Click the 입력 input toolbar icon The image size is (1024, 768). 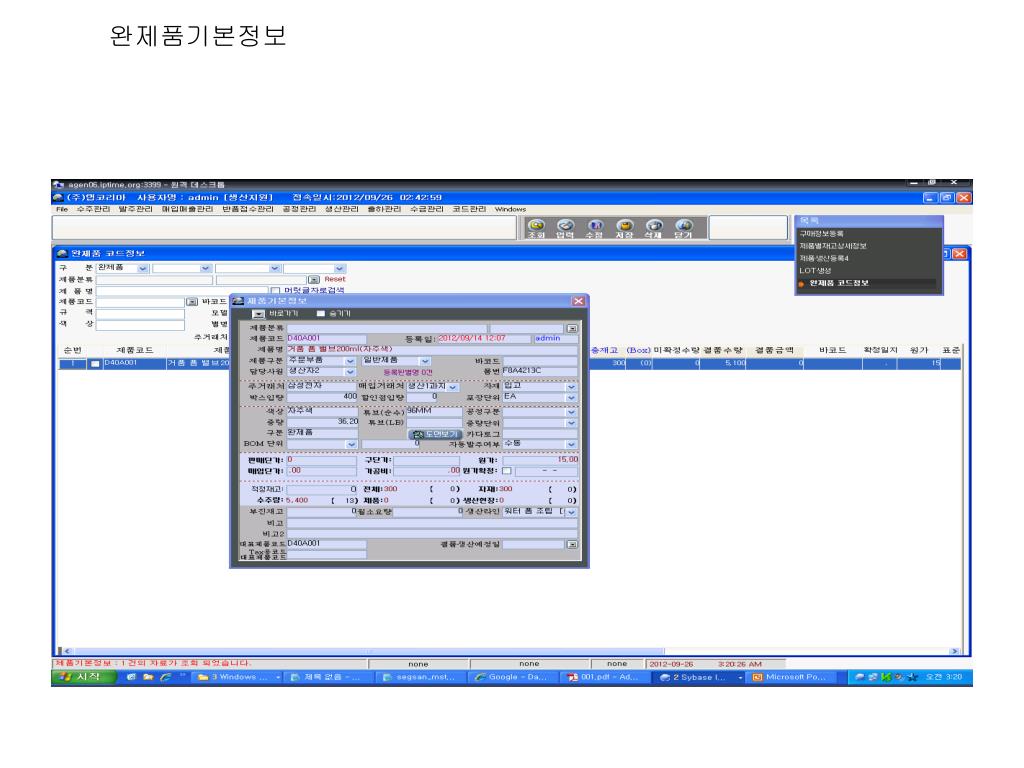tap(565, 229)
